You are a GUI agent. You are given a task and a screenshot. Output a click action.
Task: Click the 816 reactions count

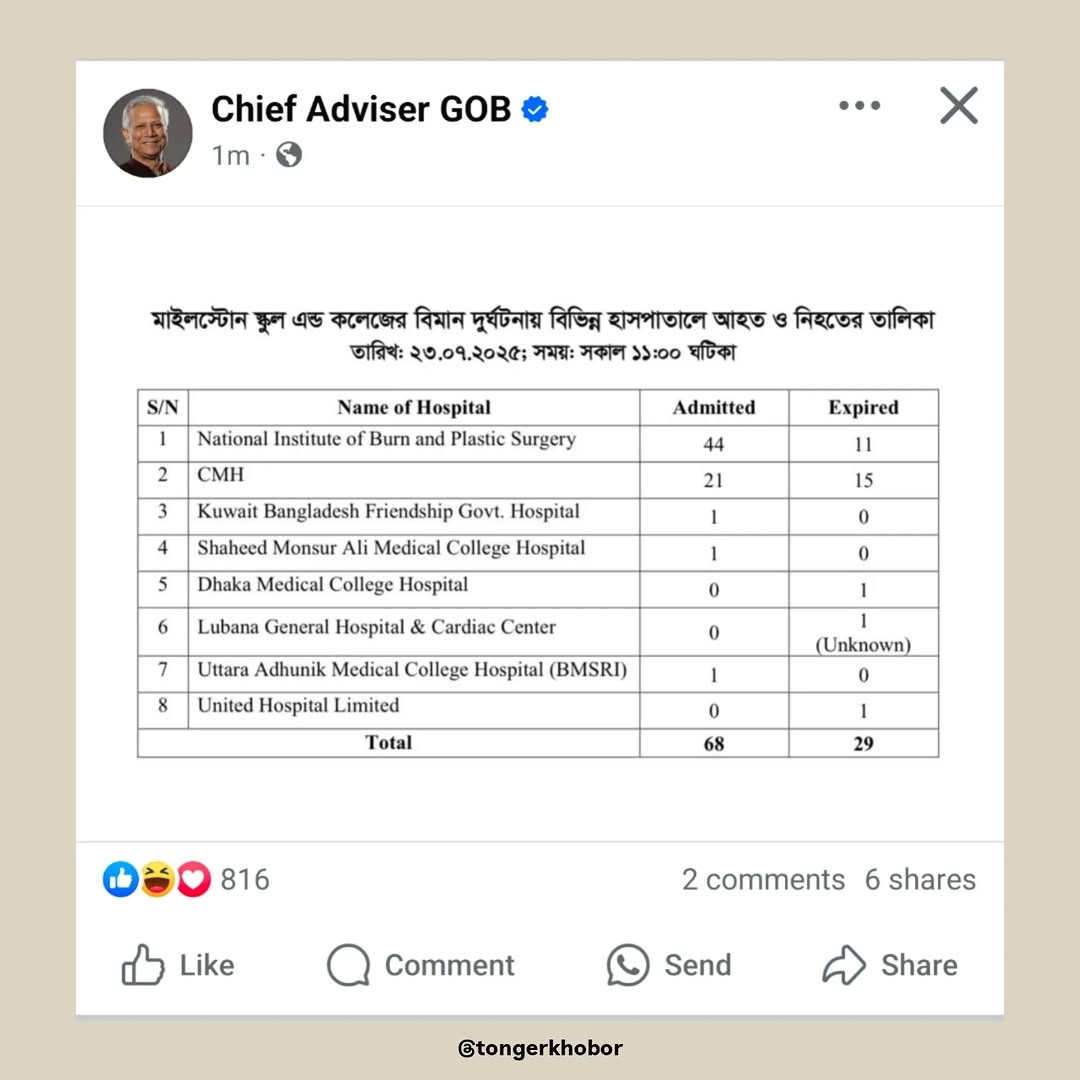[243, 879]
